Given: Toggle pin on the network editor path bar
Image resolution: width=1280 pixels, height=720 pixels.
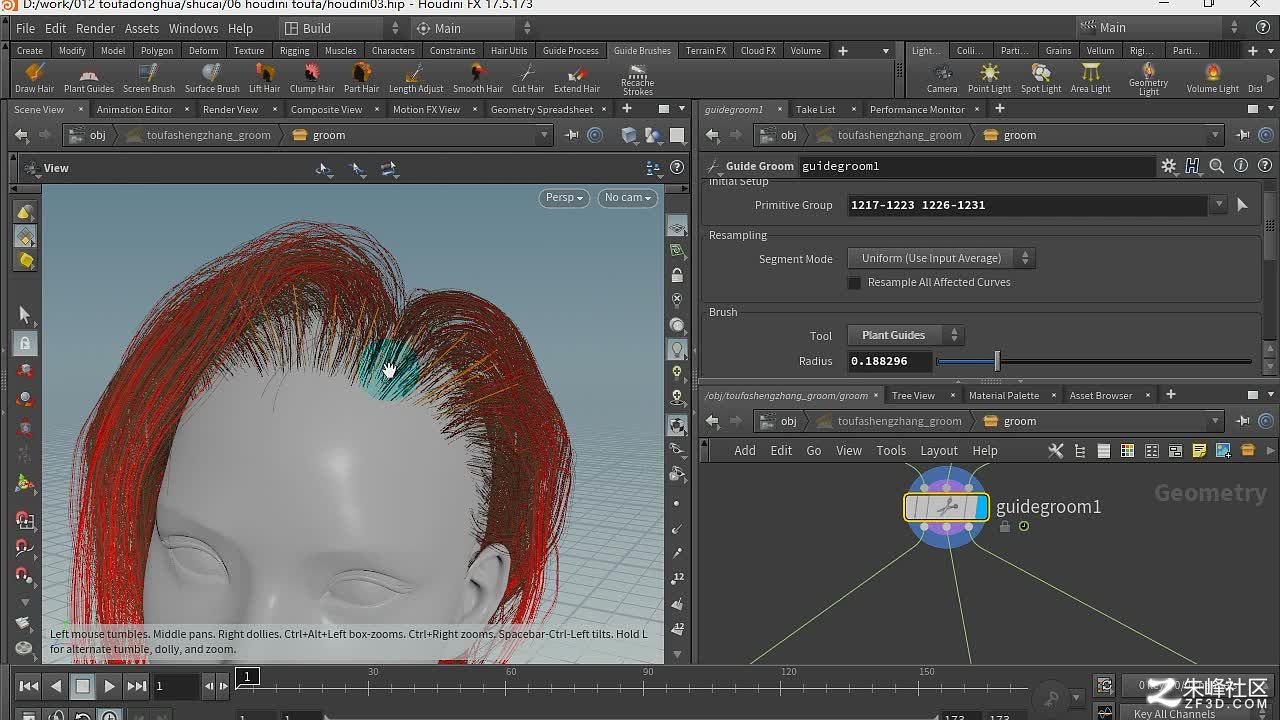Looking at the screenshot, I should 1242,421.
